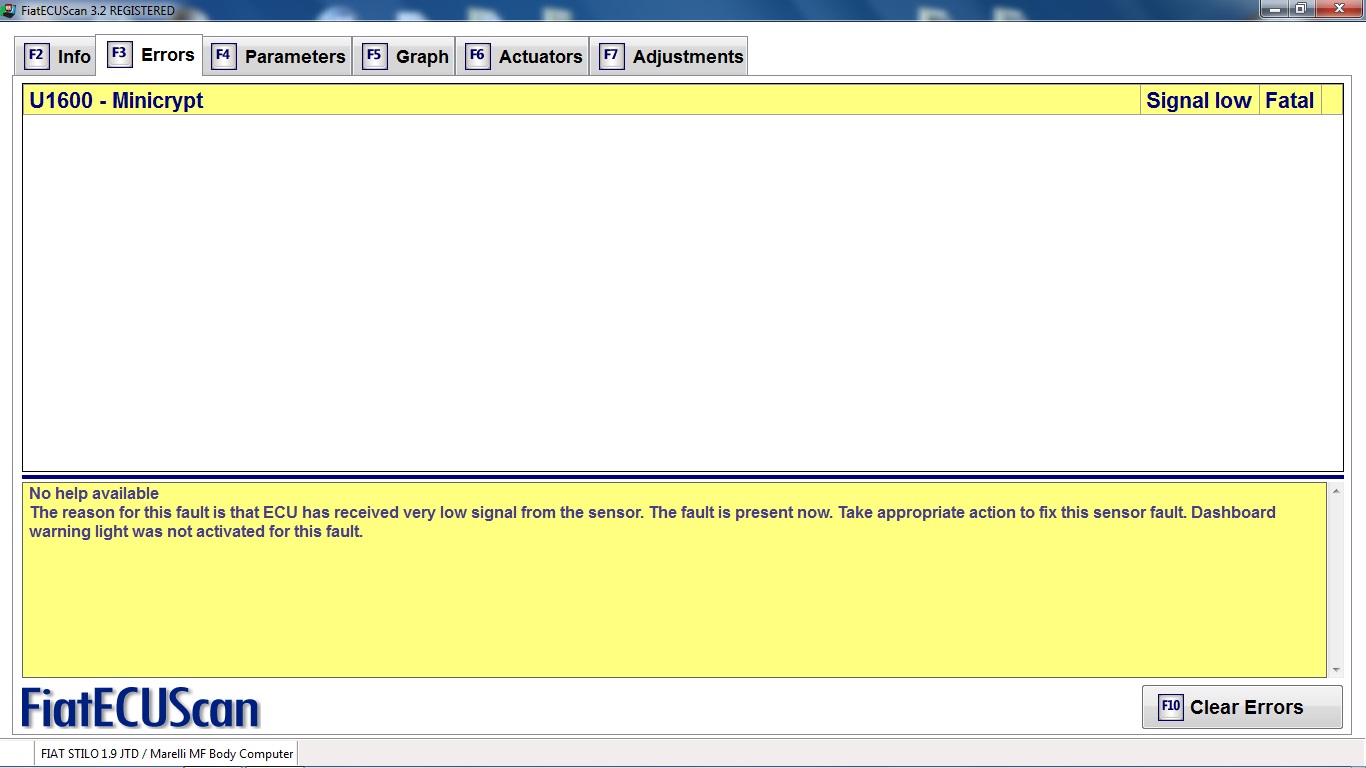This screenshot has width=1366, height=768.
Task: Click the F5 key icon on Graph tab
Action: (374, 56)
